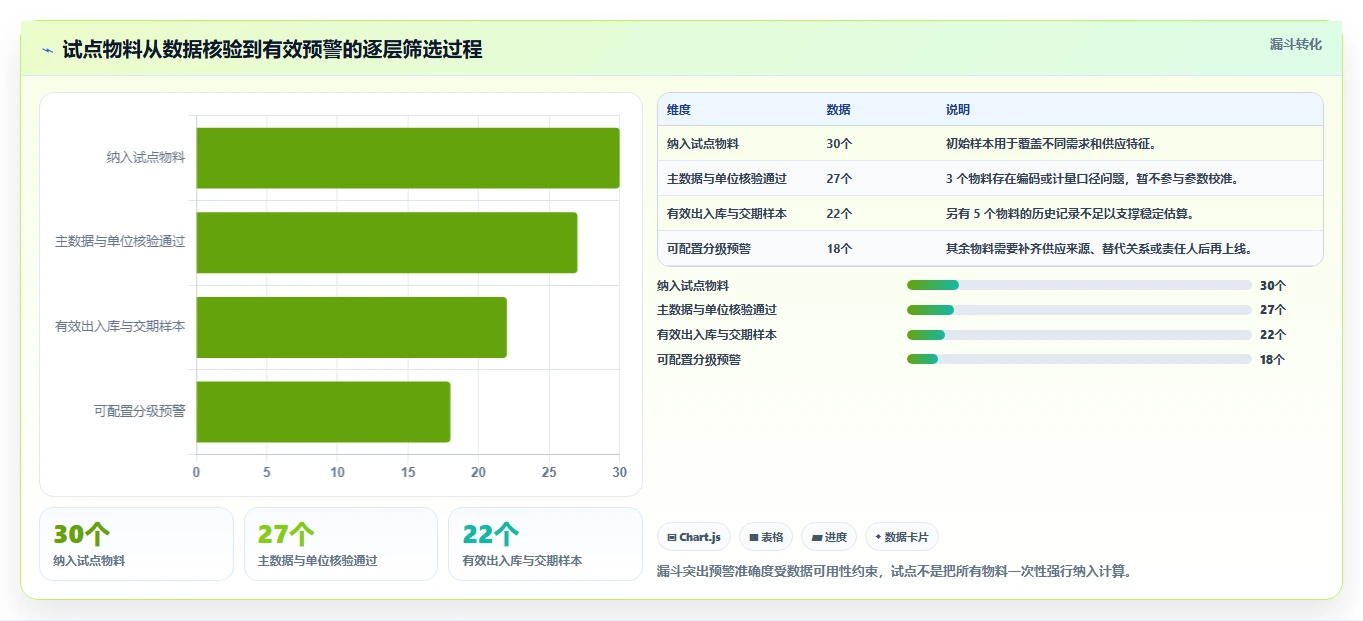Click the Chart.js tag chip
Screen dimensions: 1363x621
pos(694,537)
